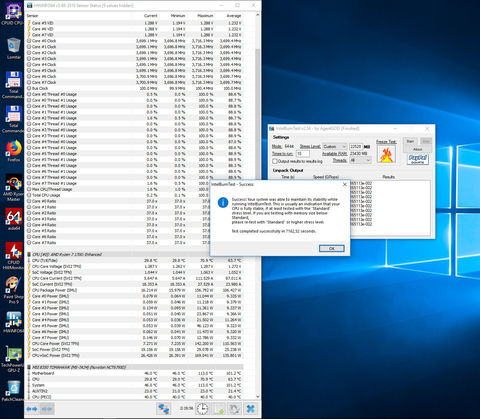This screenshot has height=419, width=480.
Task: Select the Core #7 VID row
Action: 135,35
